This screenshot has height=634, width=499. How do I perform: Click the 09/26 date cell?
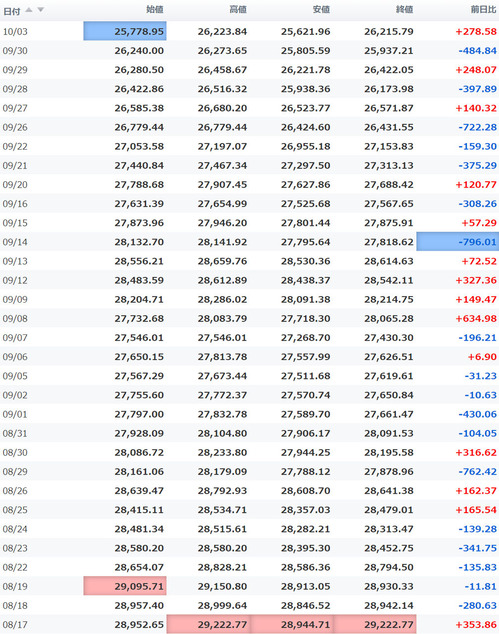pyautogui.click(x=15, y=127)
